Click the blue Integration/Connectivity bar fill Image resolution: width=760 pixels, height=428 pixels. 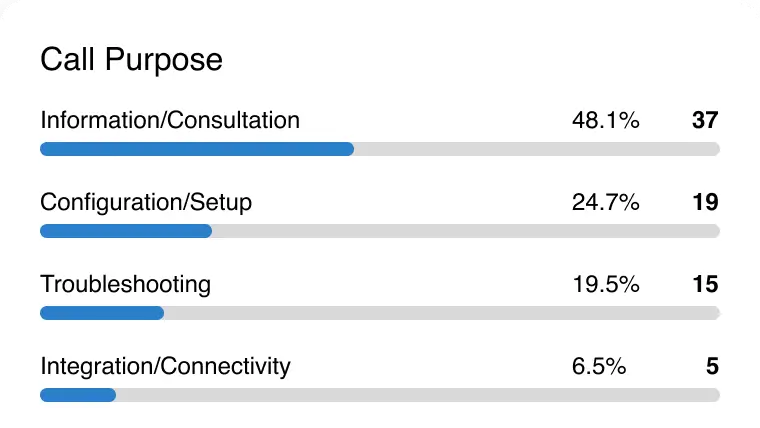tap(78, 395)
